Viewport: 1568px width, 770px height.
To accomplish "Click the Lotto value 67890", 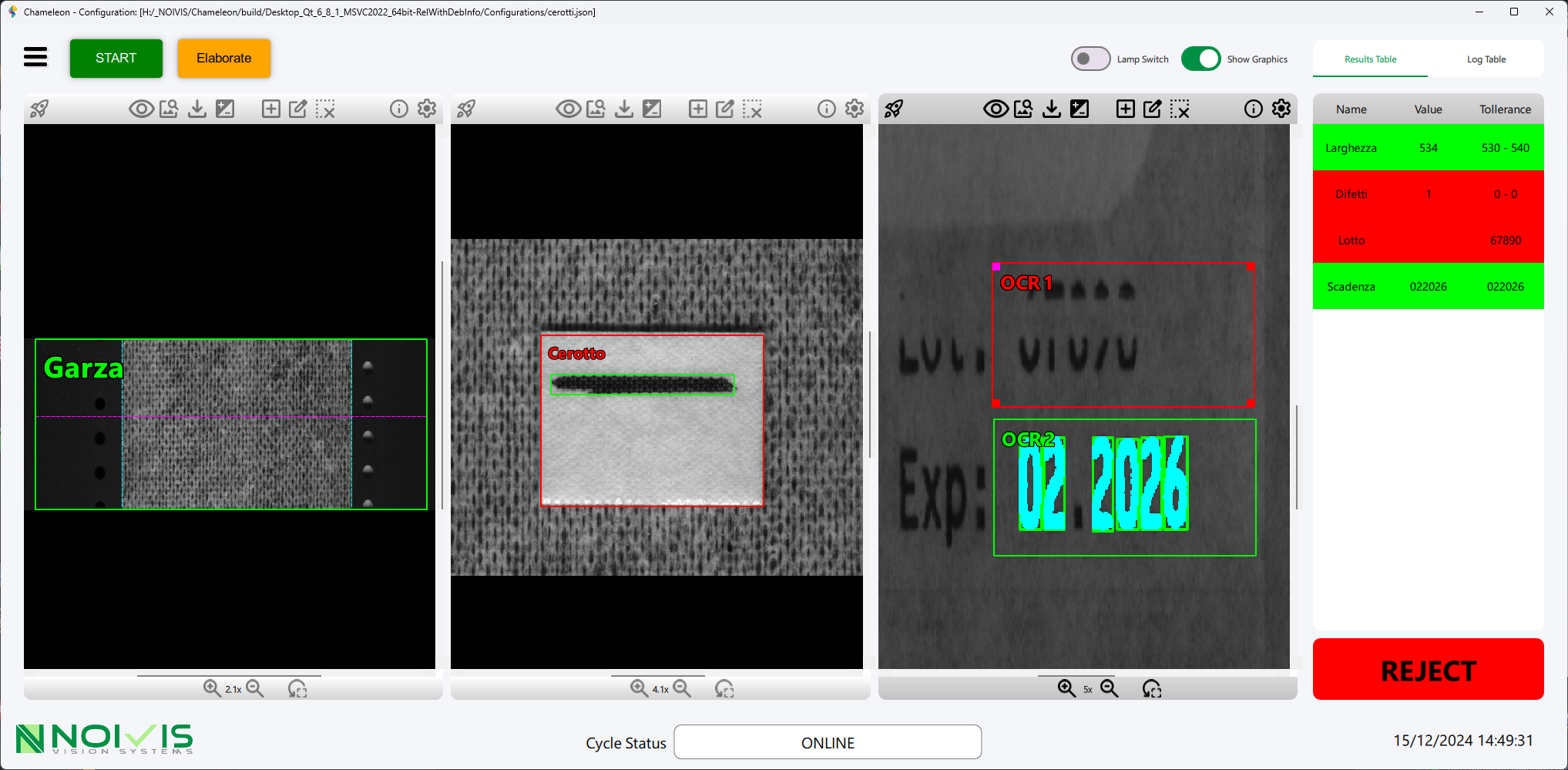I will click(x=1506, y=240).
